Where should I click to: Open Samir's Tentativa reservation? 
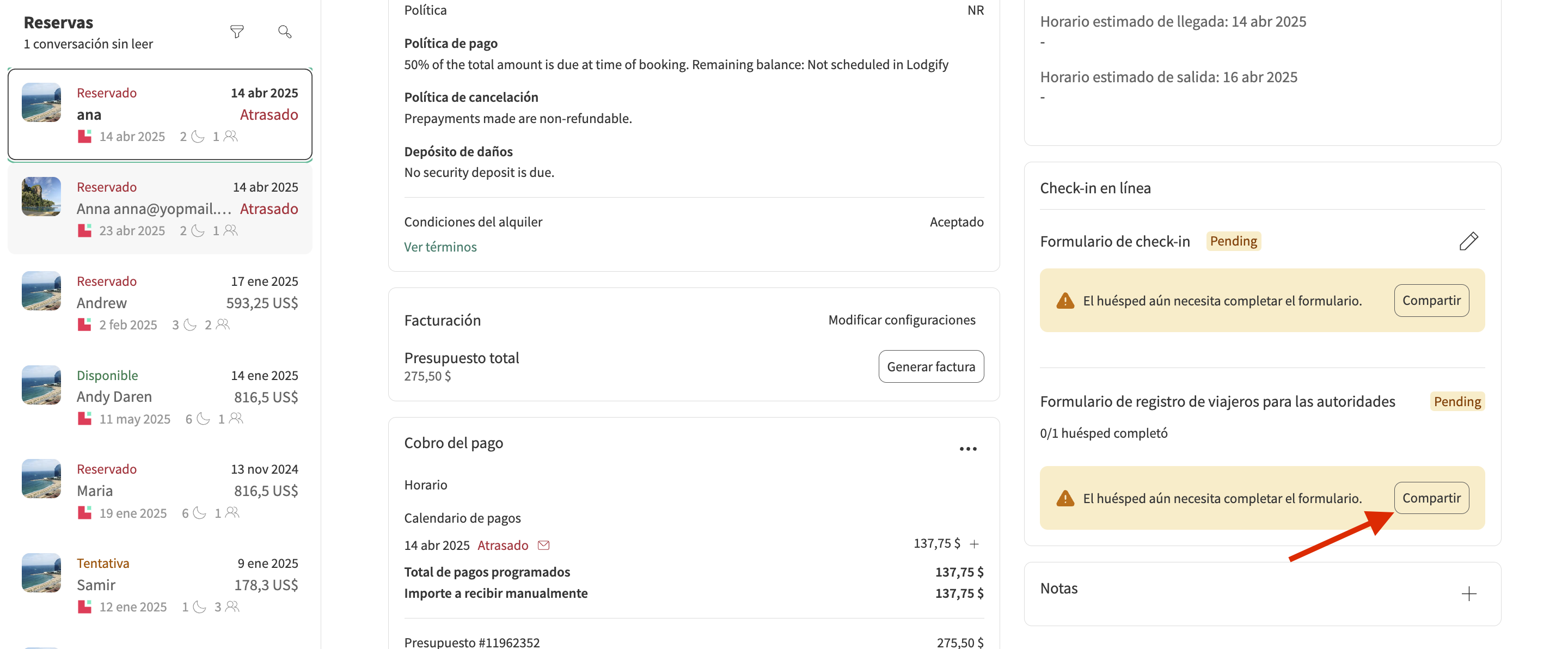[x=160, y=584]
